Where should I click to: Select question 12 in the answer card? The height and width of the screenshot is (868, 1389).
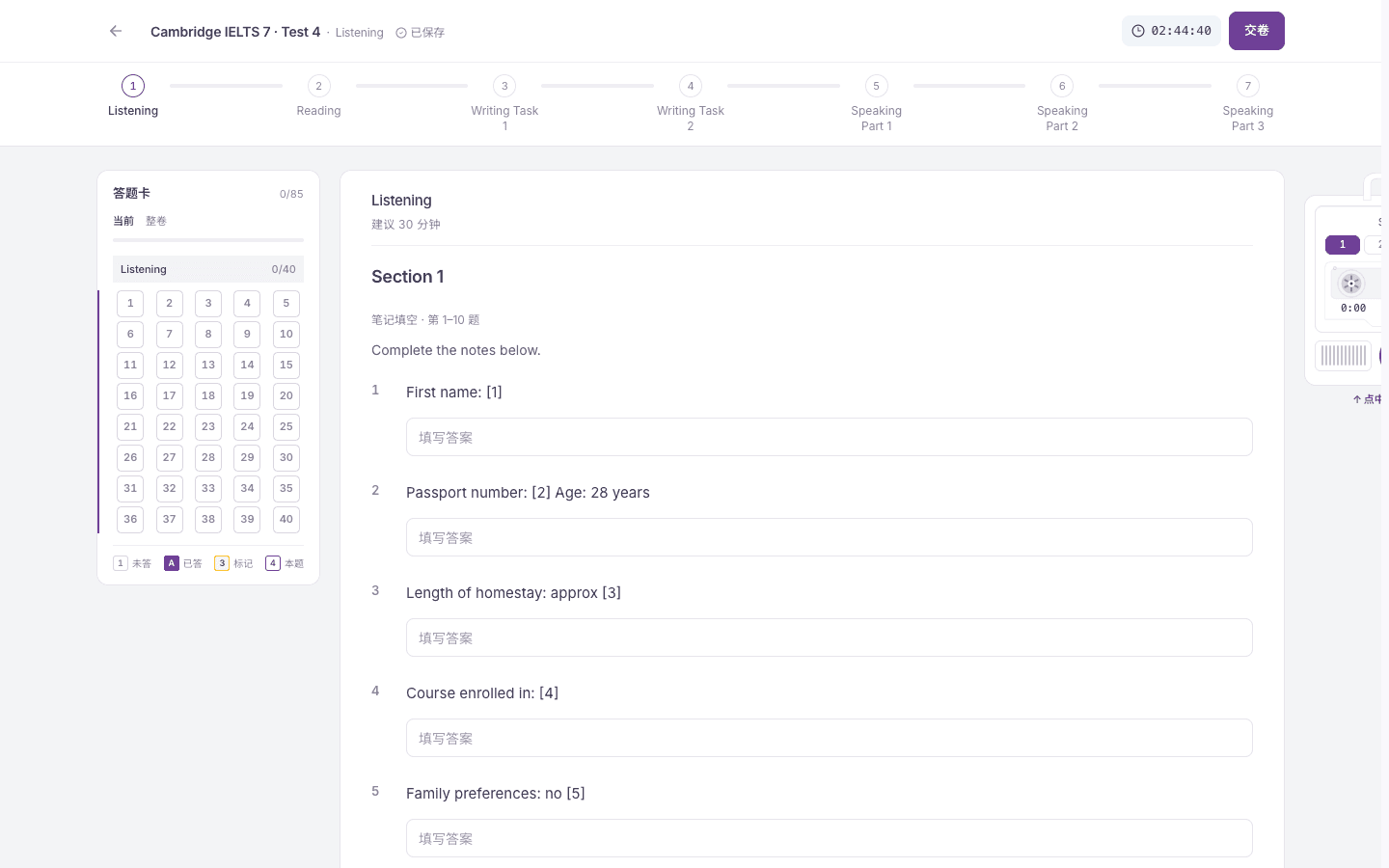coord(170,366)
